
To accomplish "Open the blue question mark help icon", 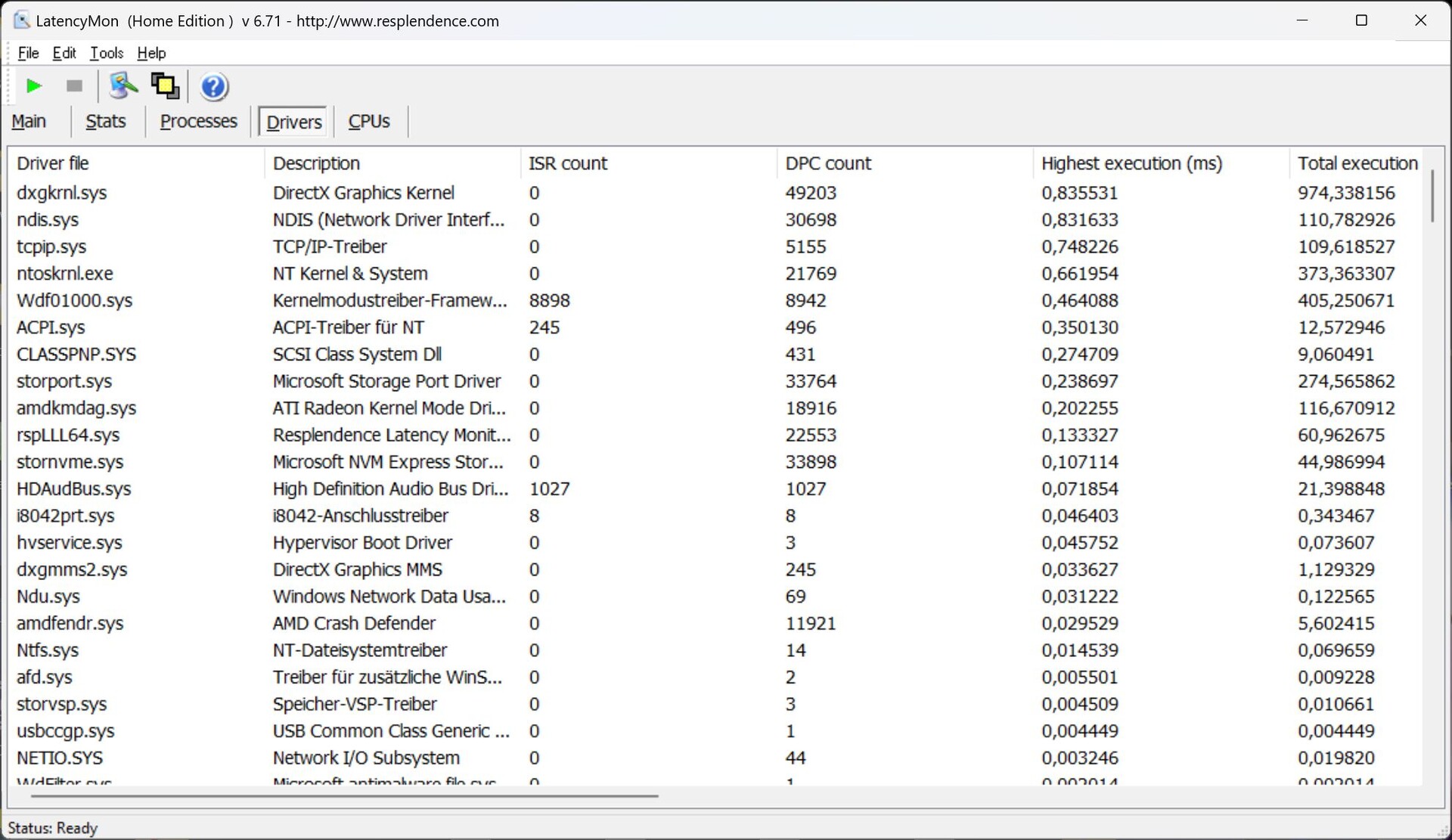I will coord(214,87).
